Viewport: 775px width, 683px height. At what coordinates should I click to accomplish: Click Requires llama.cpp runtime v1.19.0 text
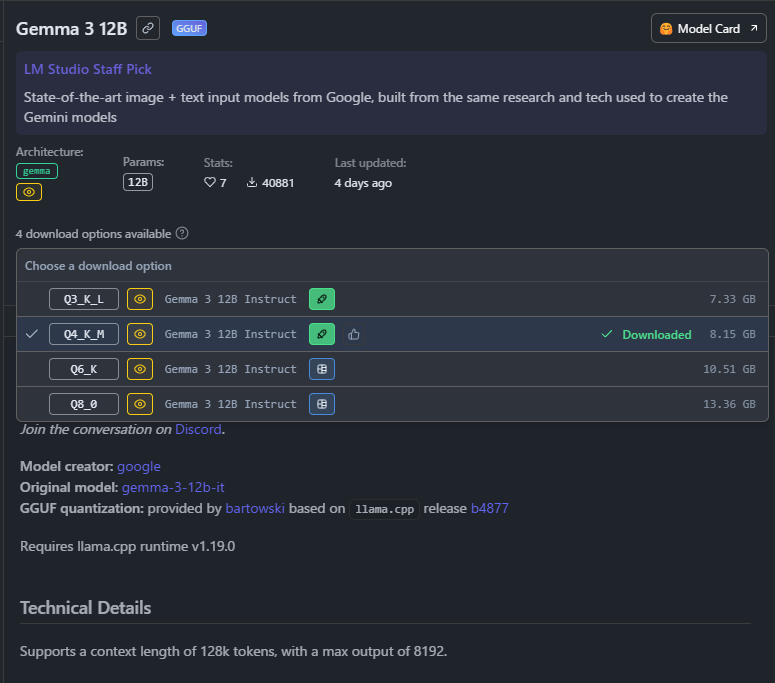[x=128, y=546]
